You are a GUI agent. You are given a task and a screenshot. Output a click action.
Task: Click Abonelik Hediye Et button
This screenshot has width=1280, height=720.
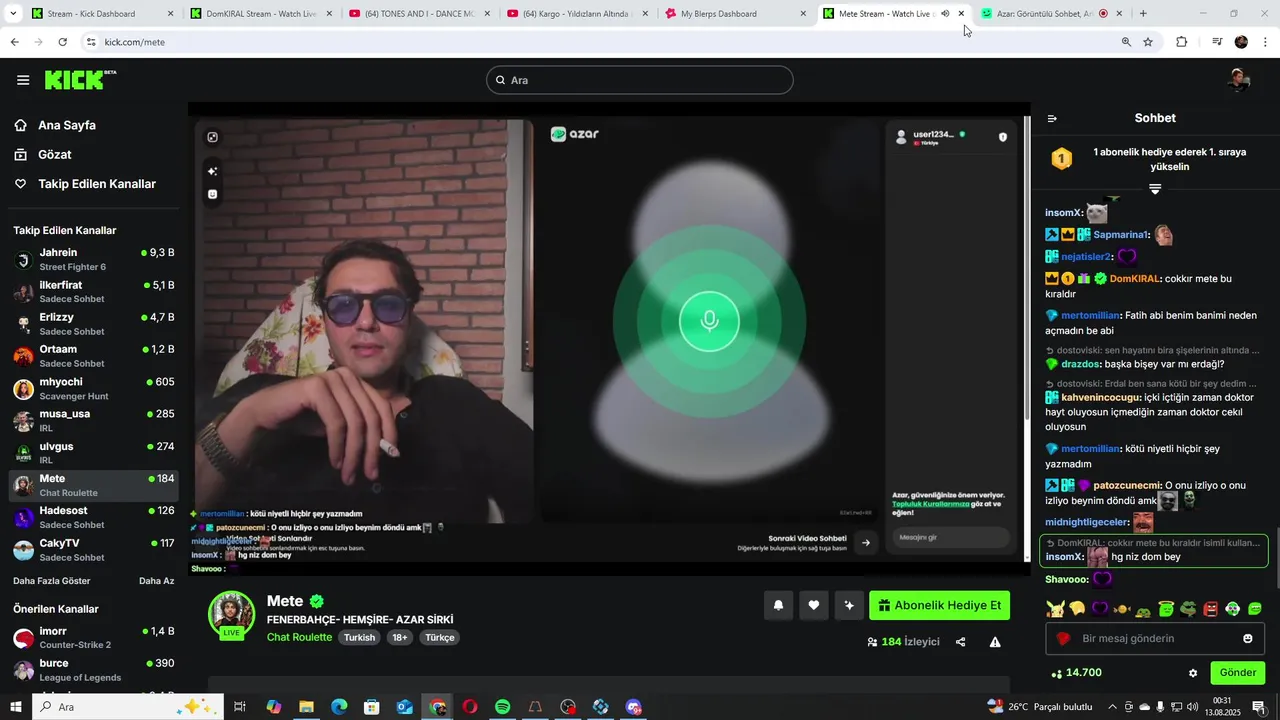pos(940,605)
